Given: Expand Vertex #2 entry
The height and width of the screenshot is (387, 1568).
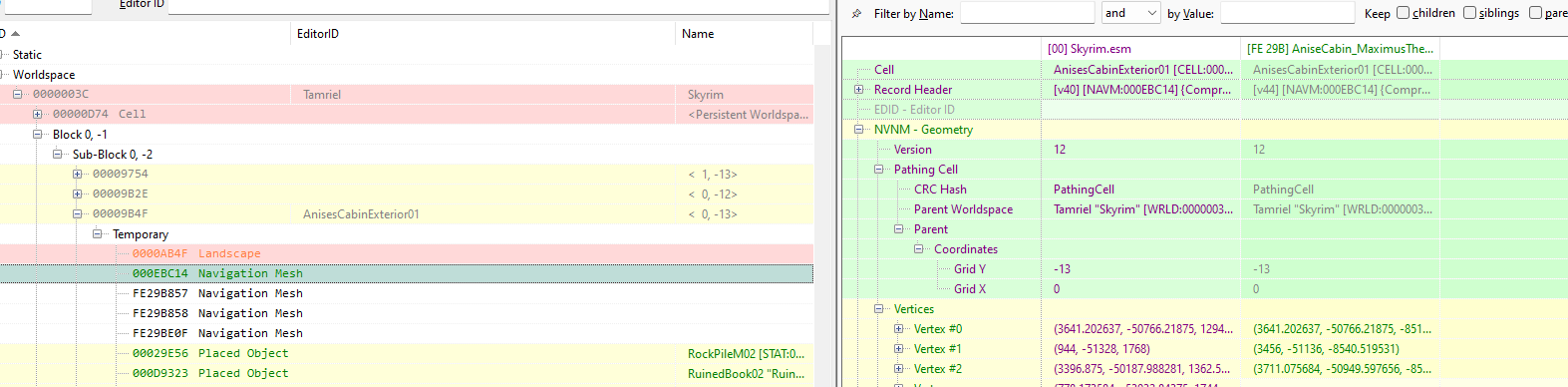Looking at the screenshot, I should pyautogui.click(x=899, y=369).
